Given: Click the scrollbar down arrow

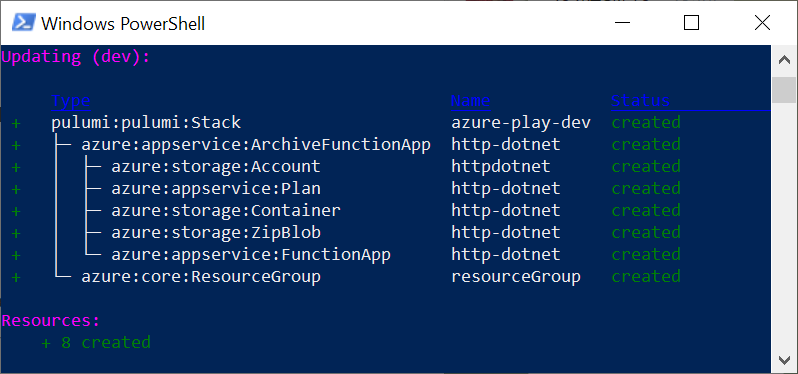Looking at the screenshot, I should click(784, 360).
